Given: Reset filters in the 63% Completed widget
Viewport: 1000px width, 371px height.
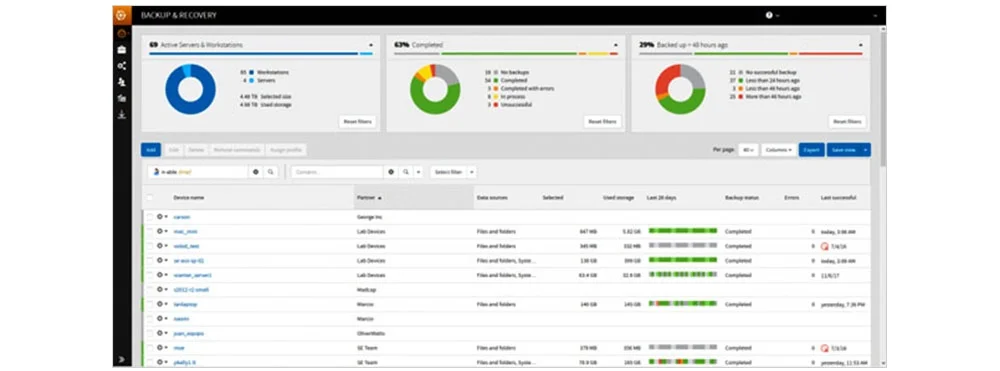Looking at the screenshot, I should click(603, 122).
